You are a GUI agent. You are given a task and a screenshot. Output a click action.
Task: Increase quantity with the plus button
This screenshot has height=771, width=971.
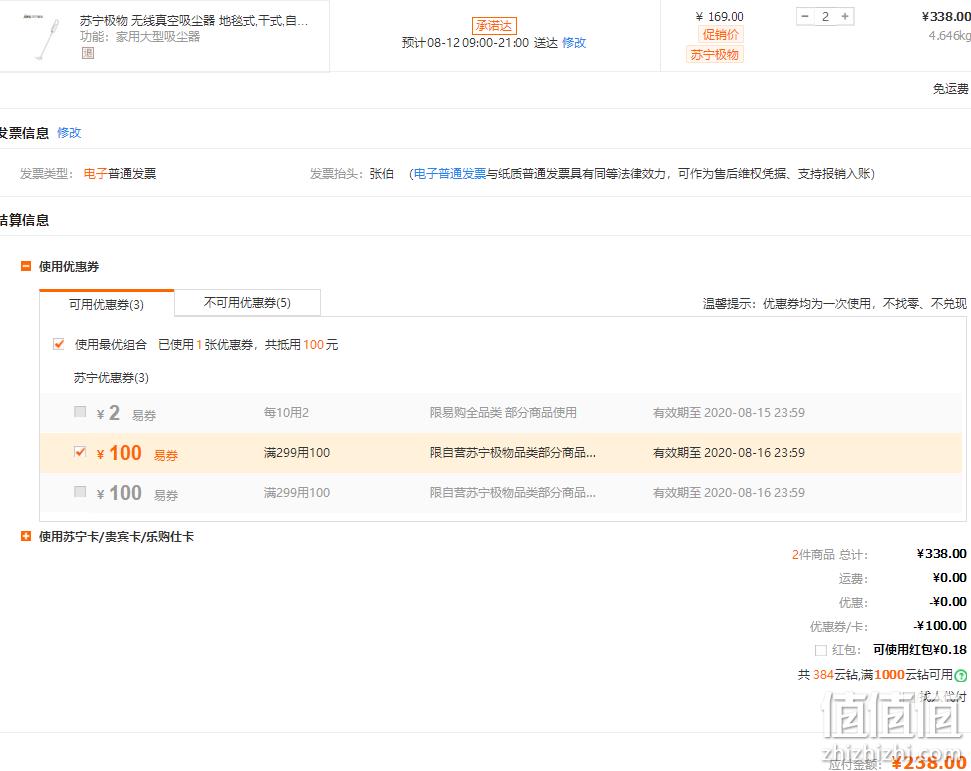click(x=845, y=17)
